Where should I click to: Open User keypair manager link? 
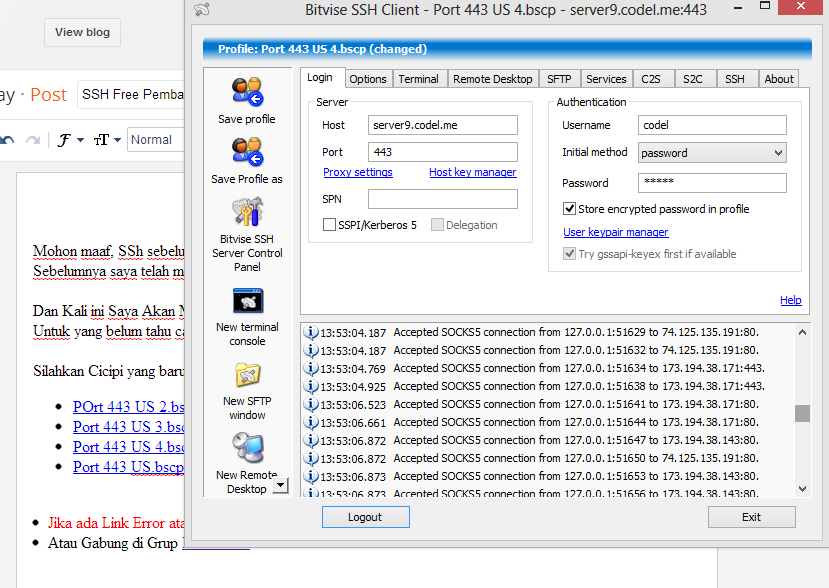point(615,232)
